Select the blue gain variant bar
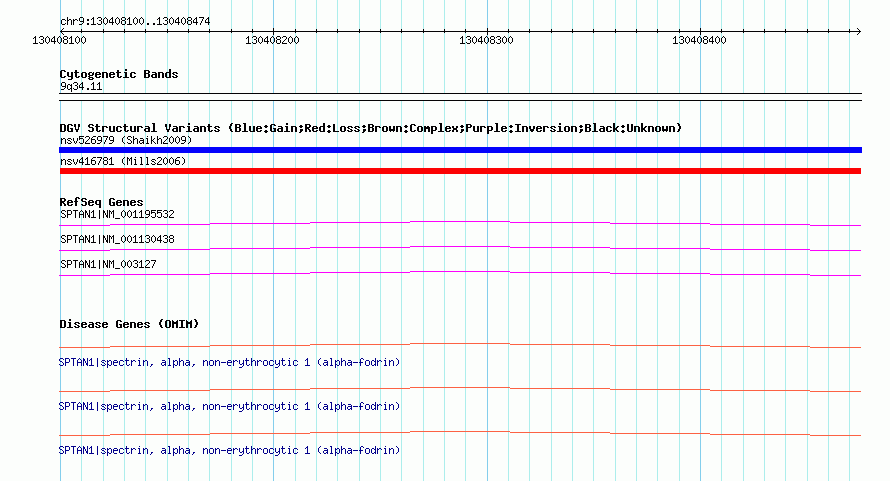The width and height of the screenshot is (890, 481). click(460, 150)
